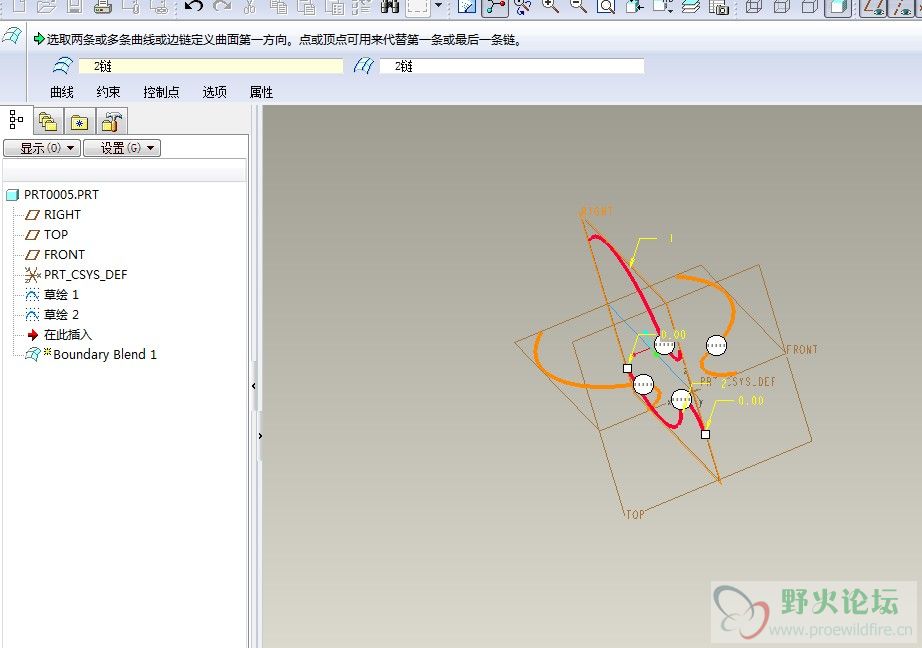The height and width of the screenshot is (648, 922).
Task: Click the Zoom In magnifier
Action: click(x=550, y=6)
